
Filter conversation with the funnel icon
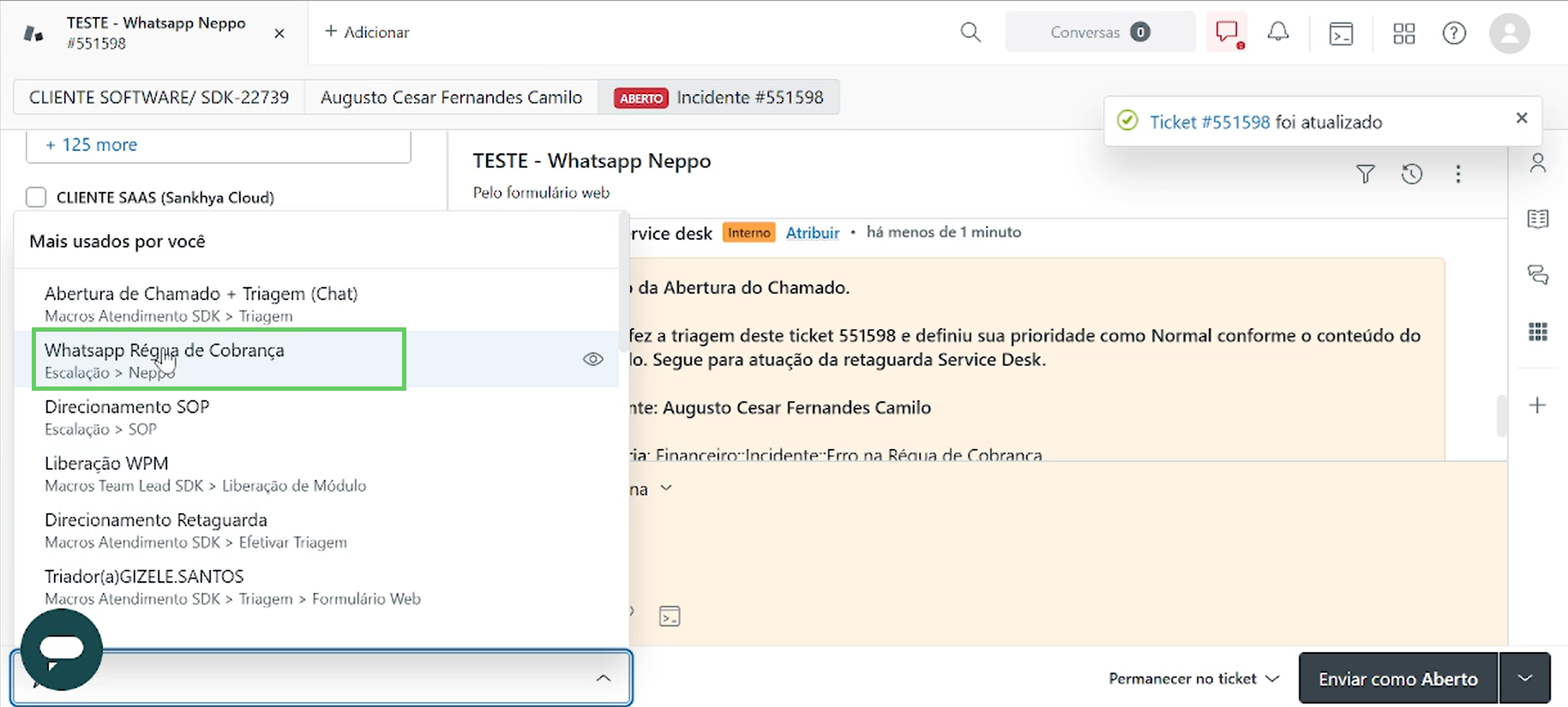(x=1366, y=175)
